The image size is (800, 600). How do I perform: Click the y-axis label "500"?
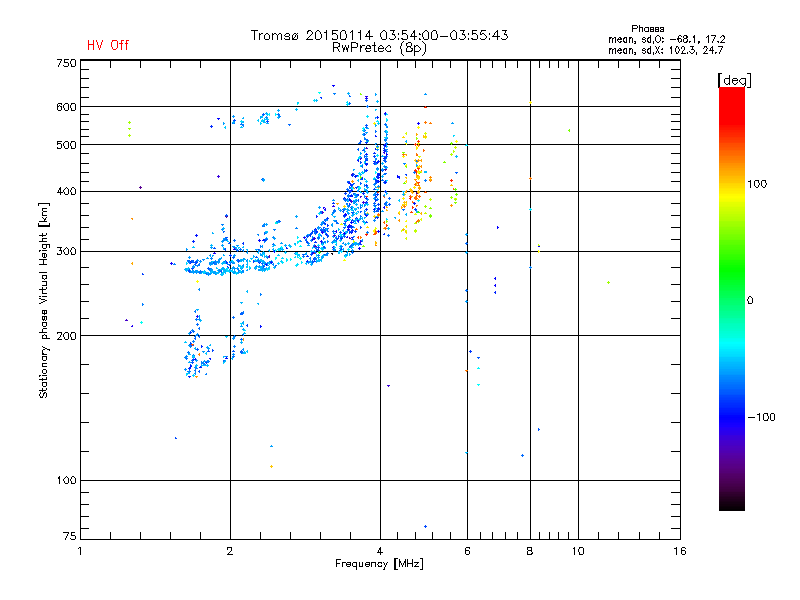click(66, 145)
